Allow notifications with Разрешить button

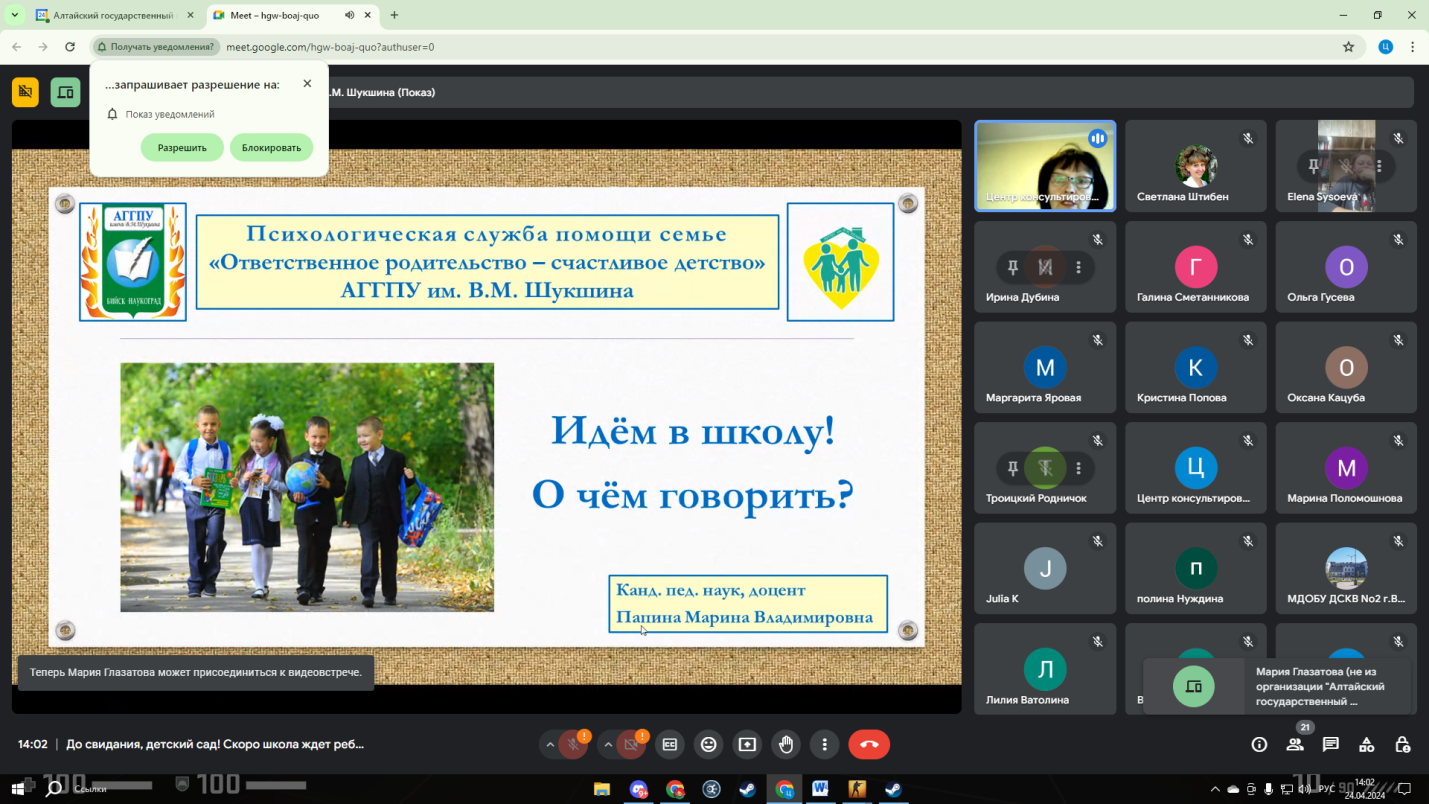[182, 147]
